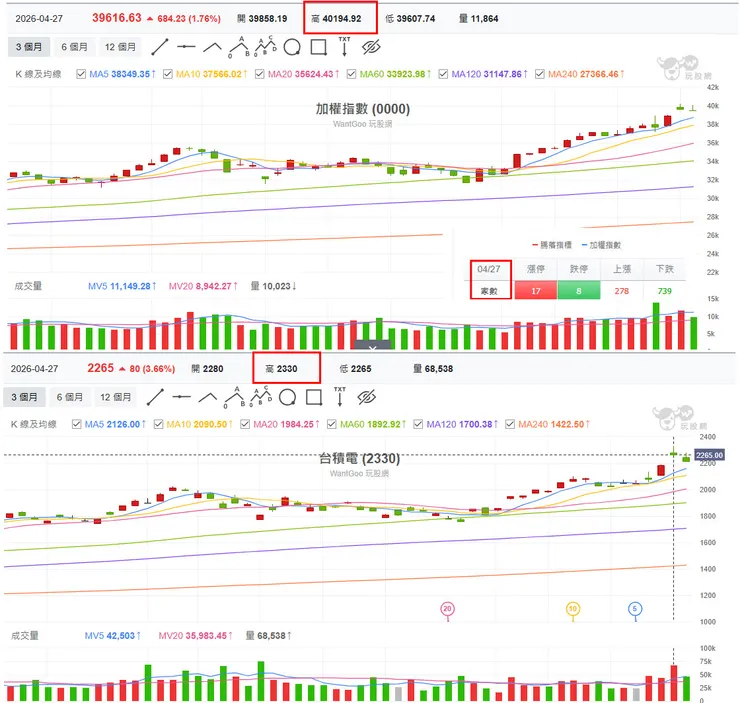Uncheck MA10 2090.50 checkbox
Viewport: 740px width, 703px height.
(x=159, y=424)
